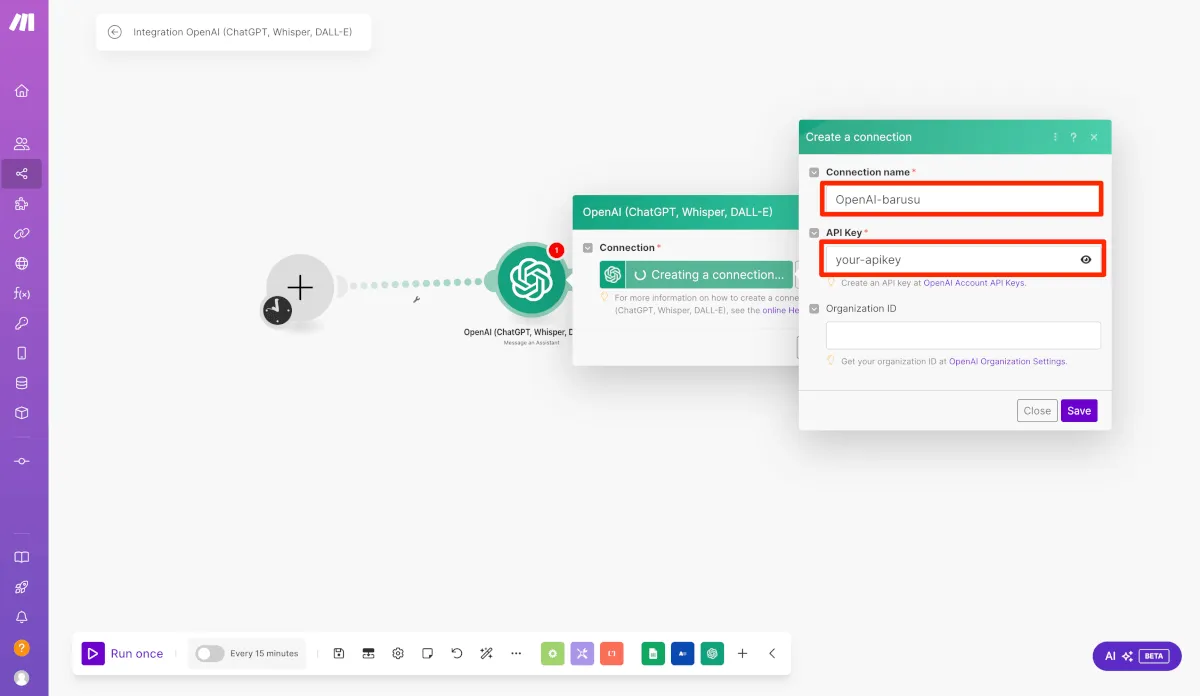This screenshot has width=1200, height=696.
Task: Open Connections link icon in sidebar
Action: click(22, 234)
